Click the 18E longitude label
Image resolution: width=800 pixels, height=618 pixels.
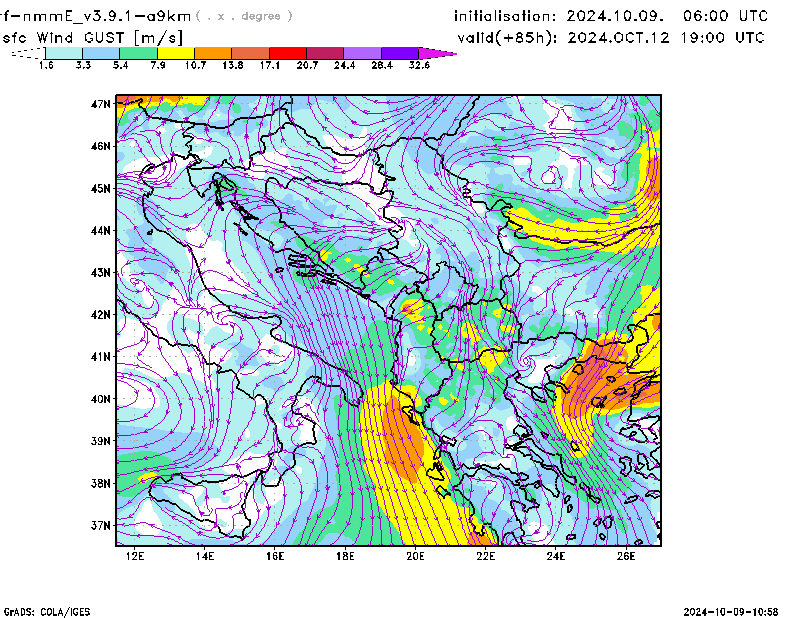point(345,556)
